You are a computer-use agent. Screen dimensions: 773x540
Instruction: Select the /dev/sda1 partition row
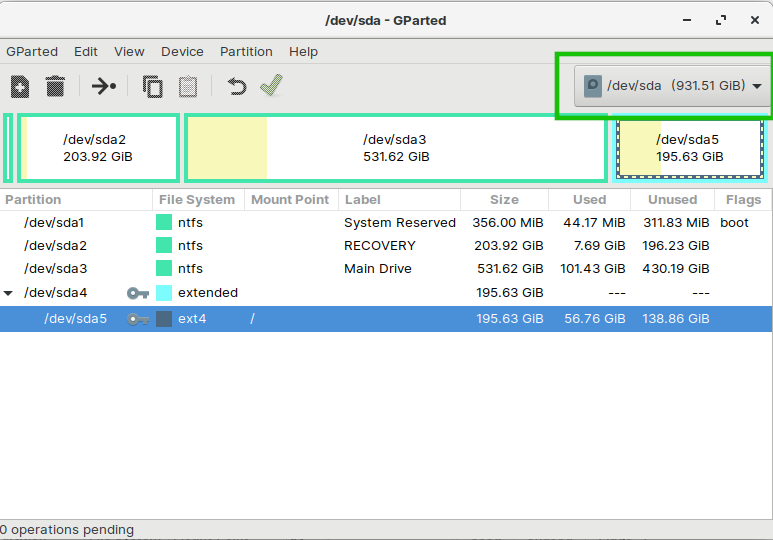[x=386, y=222]
